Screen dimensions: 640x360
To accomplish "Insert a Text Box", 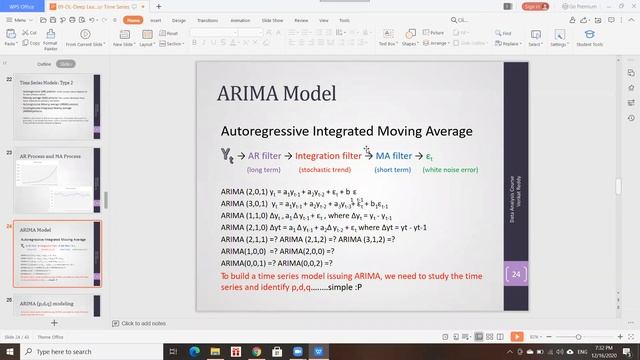I will pyautogui.click(x=388, y=38).
